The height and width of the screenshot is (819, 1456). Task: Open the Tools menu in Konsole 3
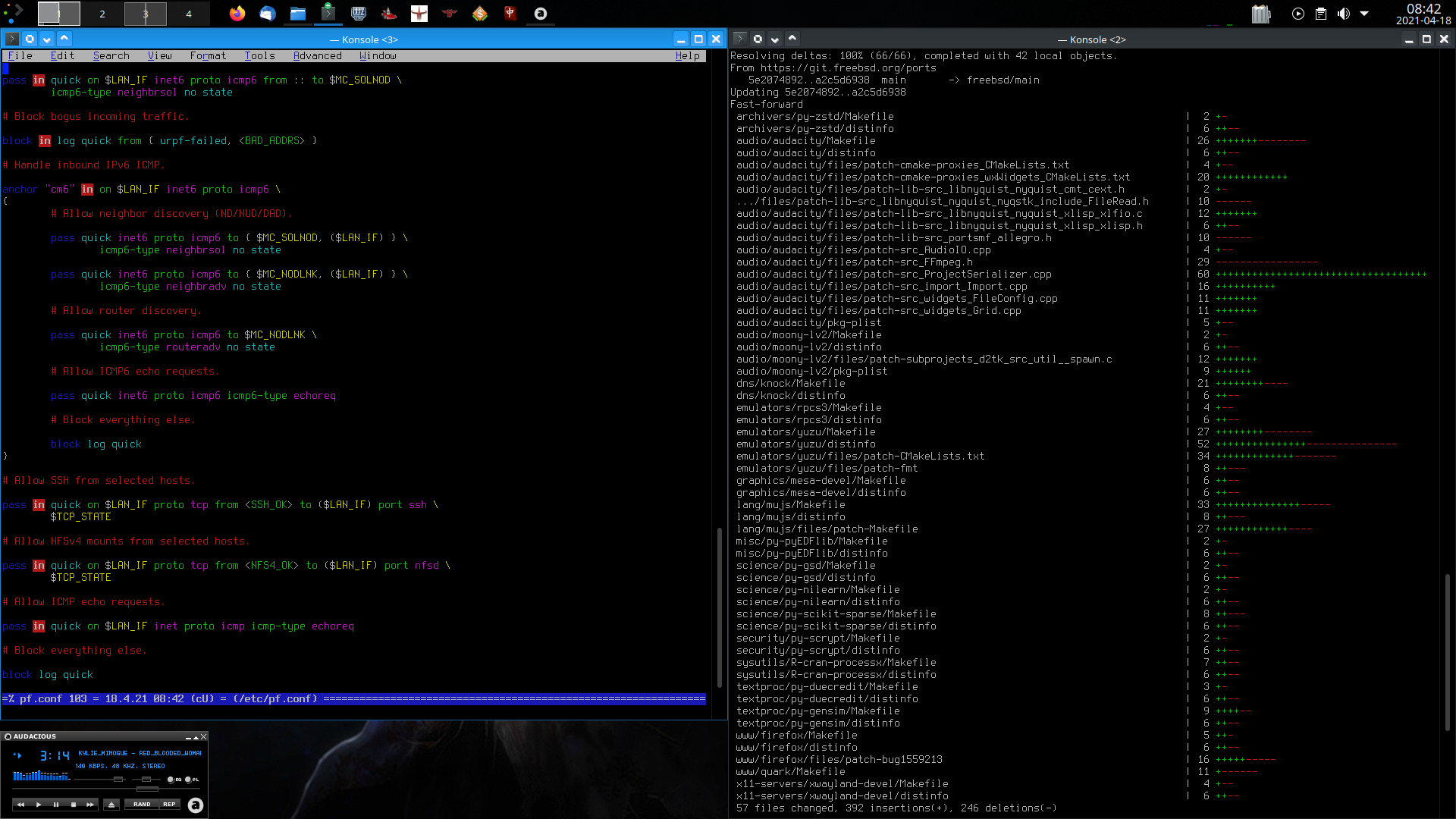[x=259, y=55]
